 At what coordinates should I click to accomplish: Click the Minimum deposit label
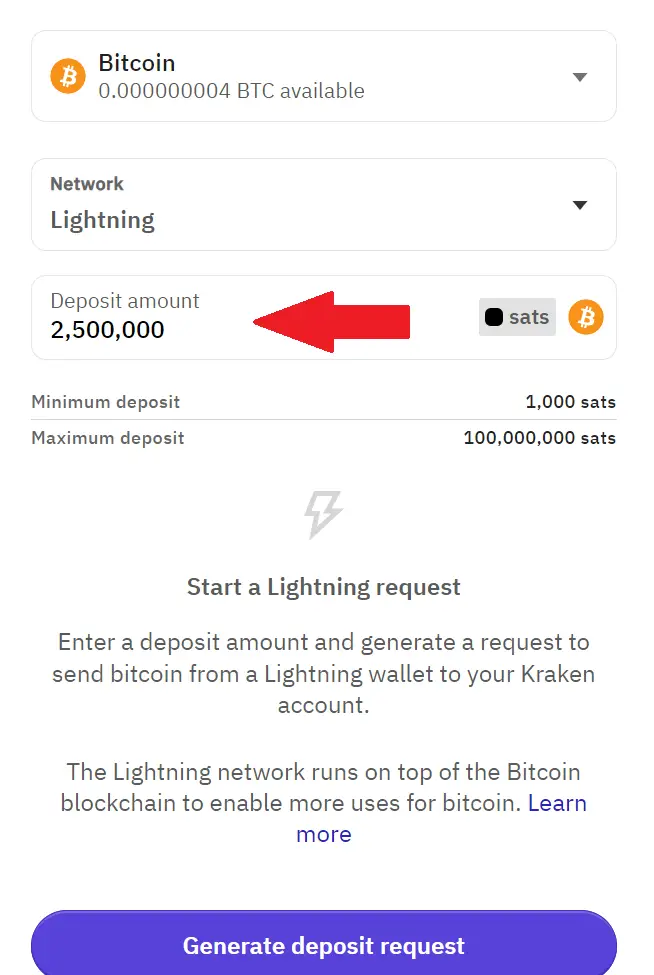click(x=106, y=402)
